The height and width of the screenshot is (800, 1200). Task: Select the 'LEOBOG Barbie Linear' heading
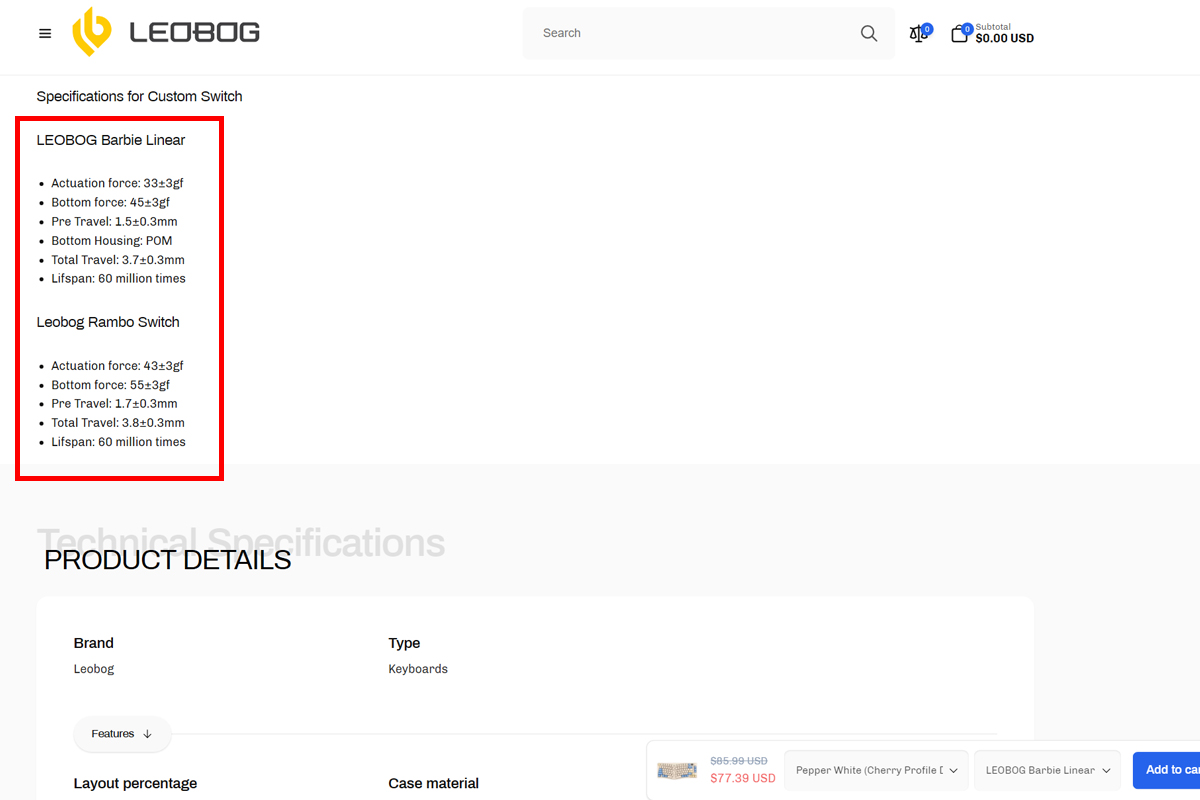tap(111, 140)
